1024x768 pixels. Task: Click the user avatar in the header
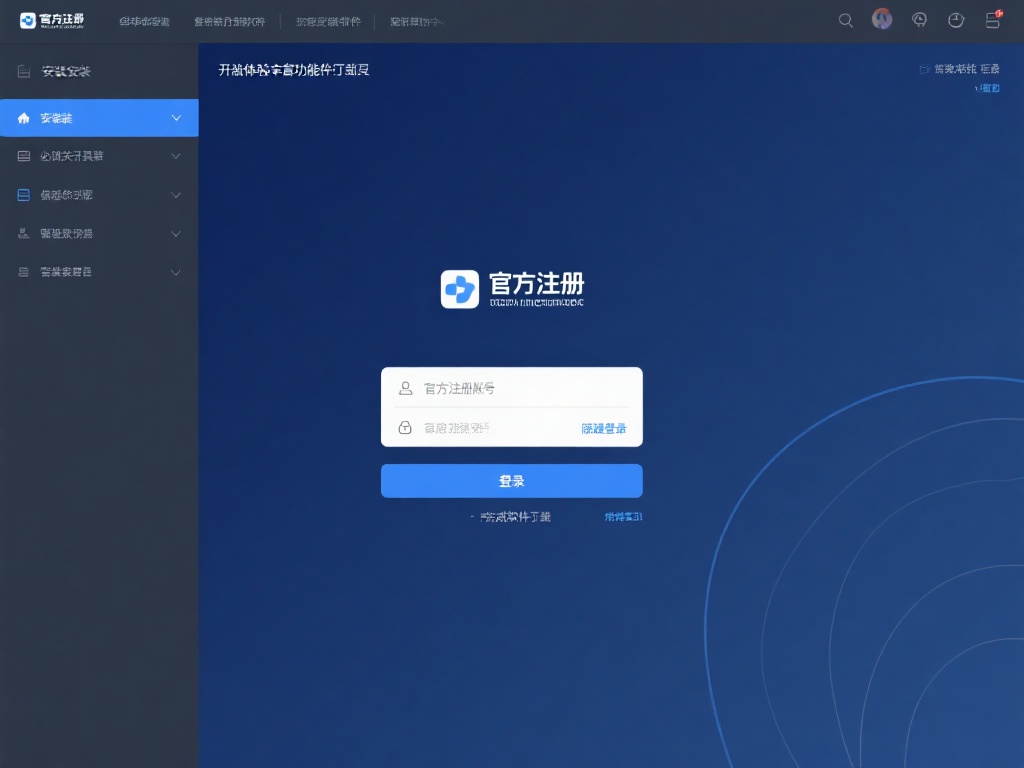tap(881, 18)
